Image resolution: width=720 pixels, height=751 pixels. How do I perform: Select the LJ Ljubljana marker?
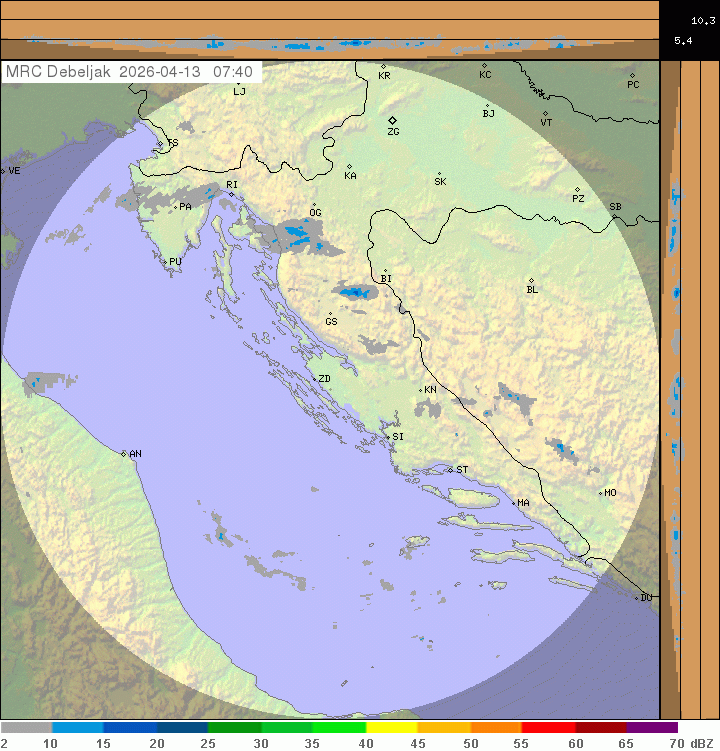tap(238, 84)
